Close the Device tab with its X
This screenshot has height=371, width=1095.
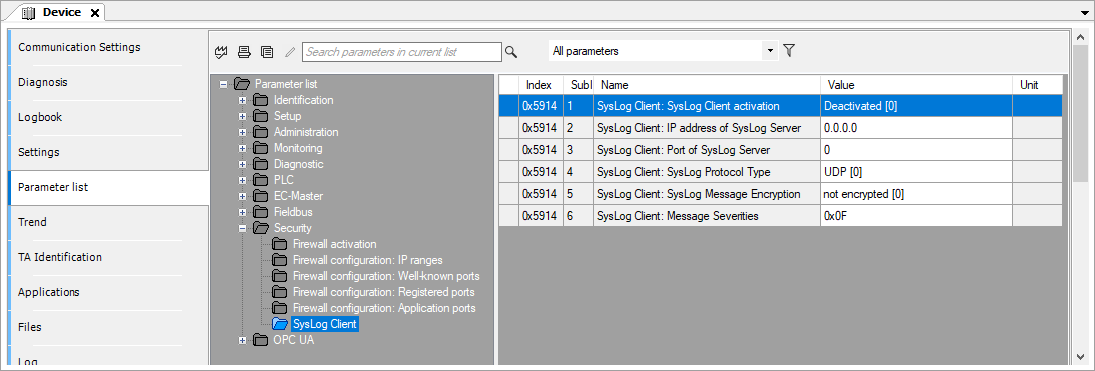pyautogui.click(x=95, y=13)
